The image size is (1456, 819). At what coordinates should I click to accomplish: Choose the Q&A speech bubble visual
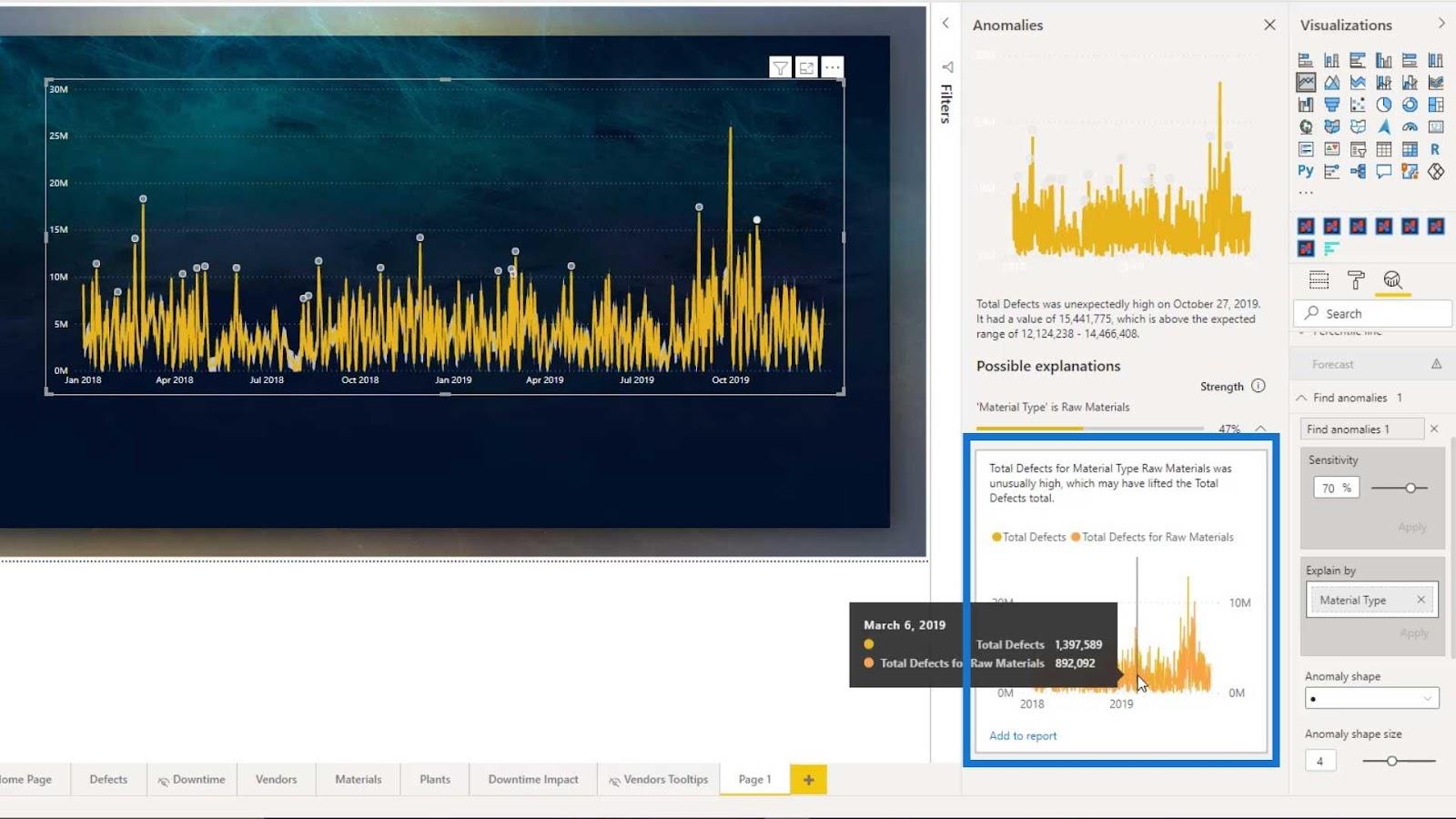tap(1383, 171)
